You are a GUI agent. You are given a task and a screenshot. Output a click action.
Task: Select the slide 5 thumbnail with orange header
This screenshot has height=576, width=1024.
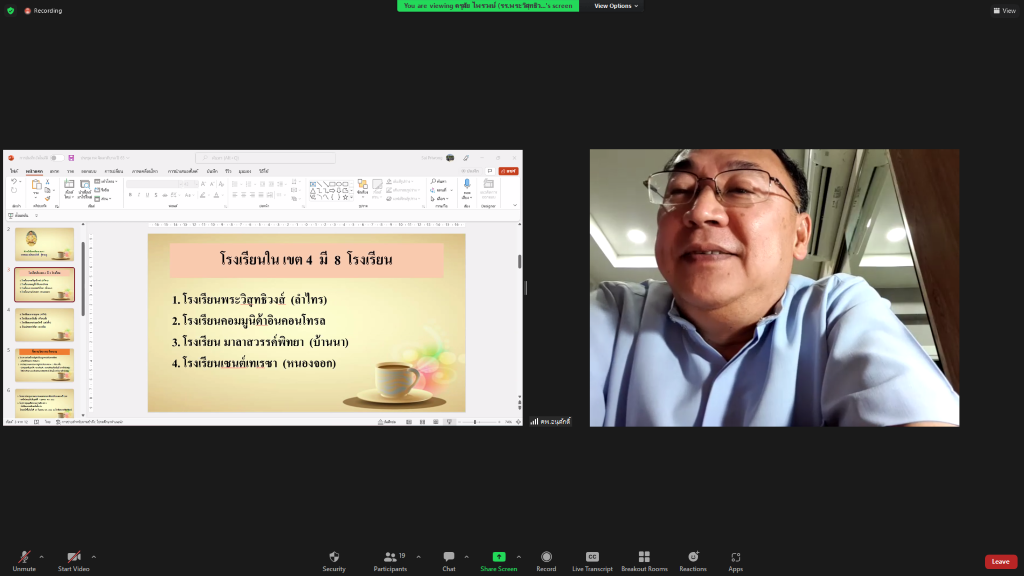pos(44,364)
